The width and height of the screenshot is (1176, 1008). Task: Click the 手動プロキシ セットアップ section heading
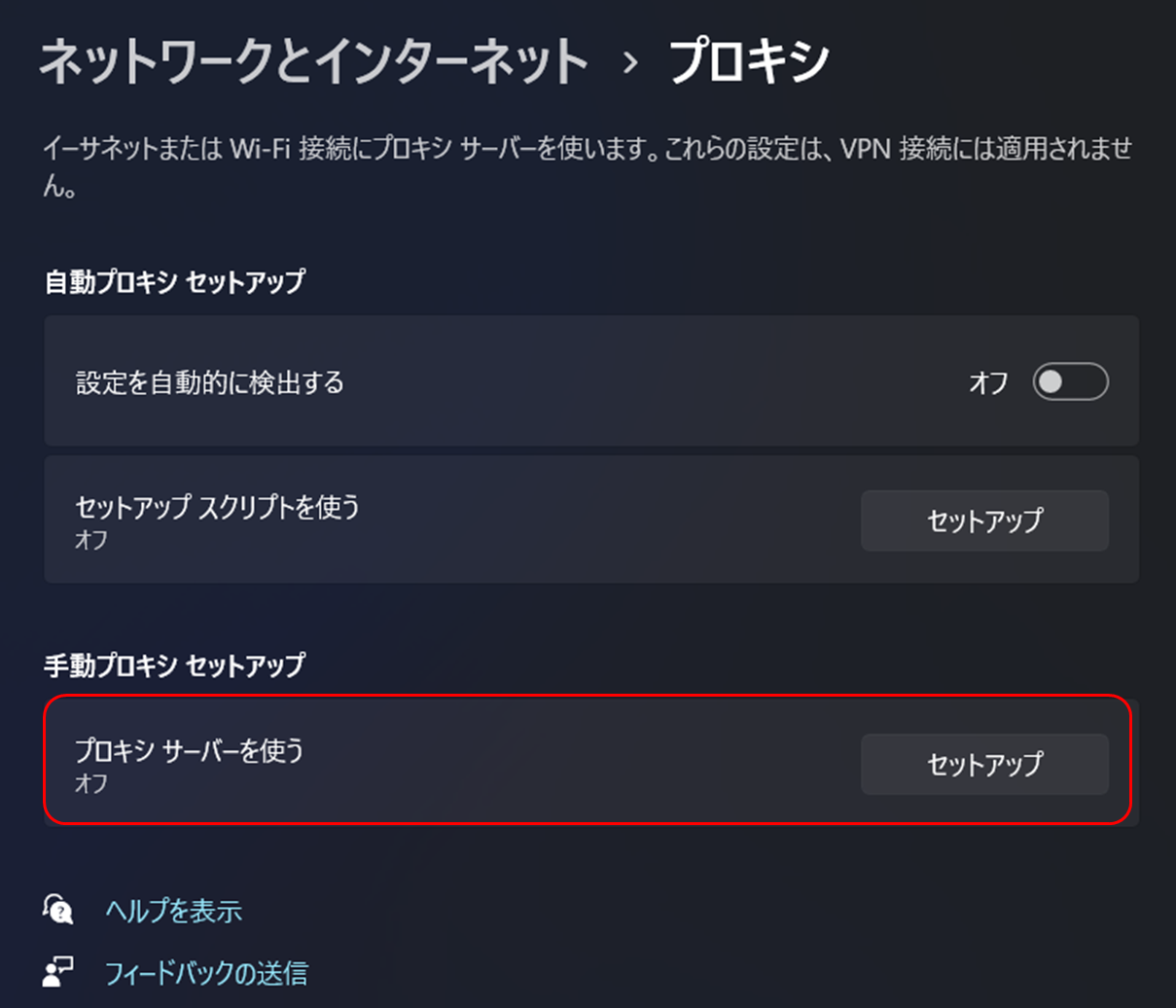coord(175,666)
